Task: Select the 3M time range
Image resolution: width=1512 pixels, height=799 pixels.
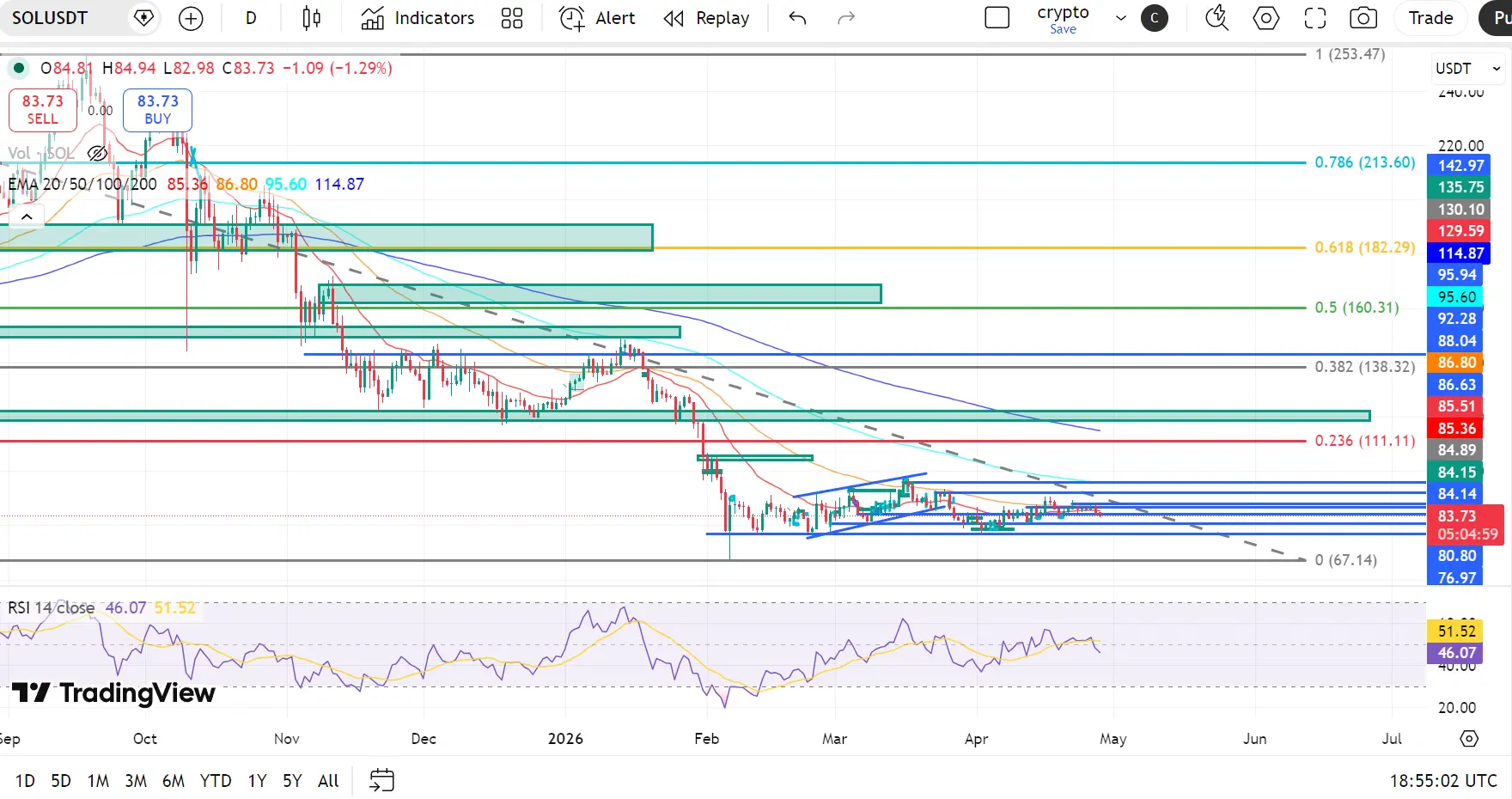Action: point(136,781)
